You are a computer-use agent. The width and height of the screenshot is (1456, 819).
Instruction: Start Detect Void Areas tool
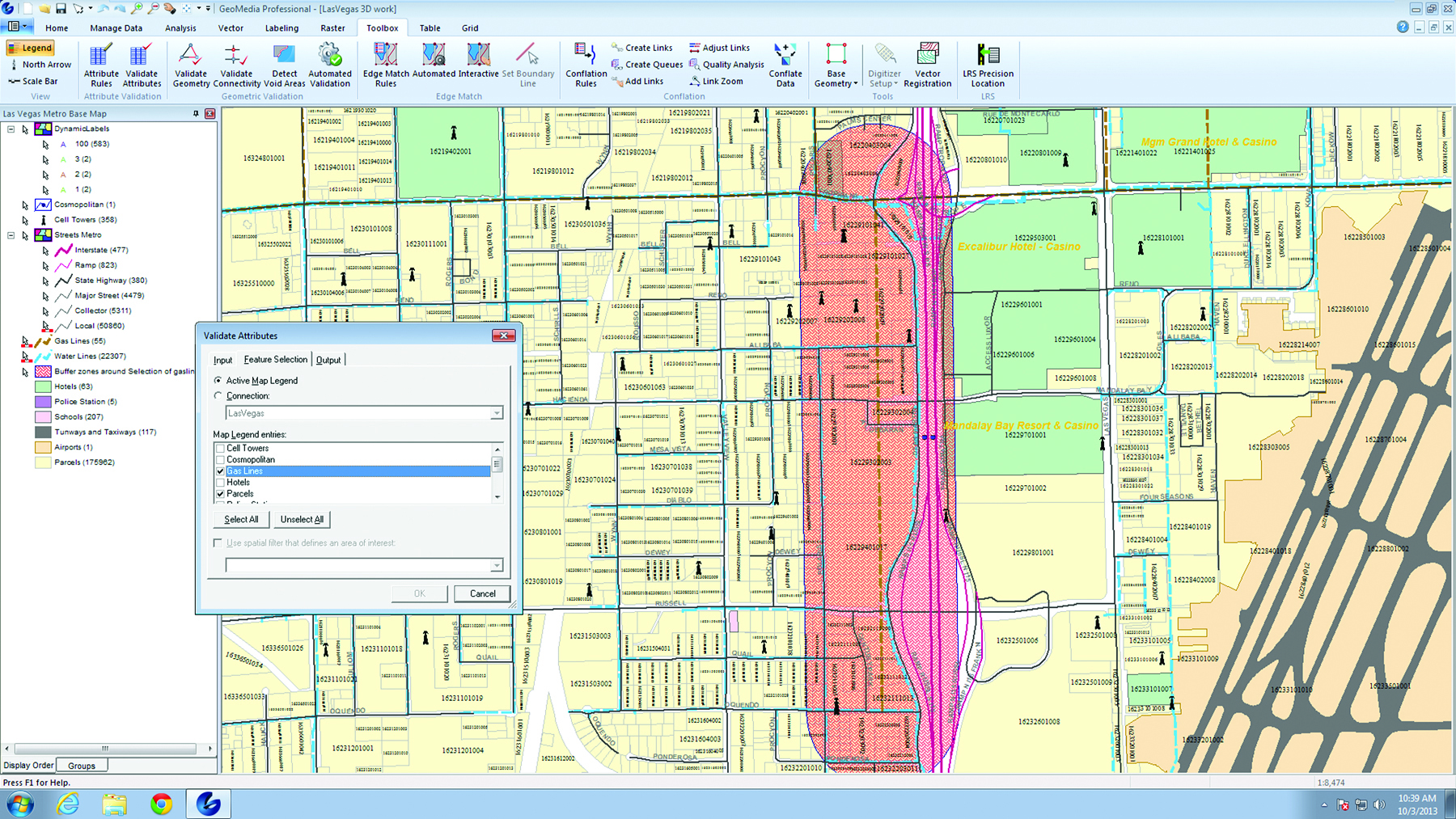coord(285,65)
